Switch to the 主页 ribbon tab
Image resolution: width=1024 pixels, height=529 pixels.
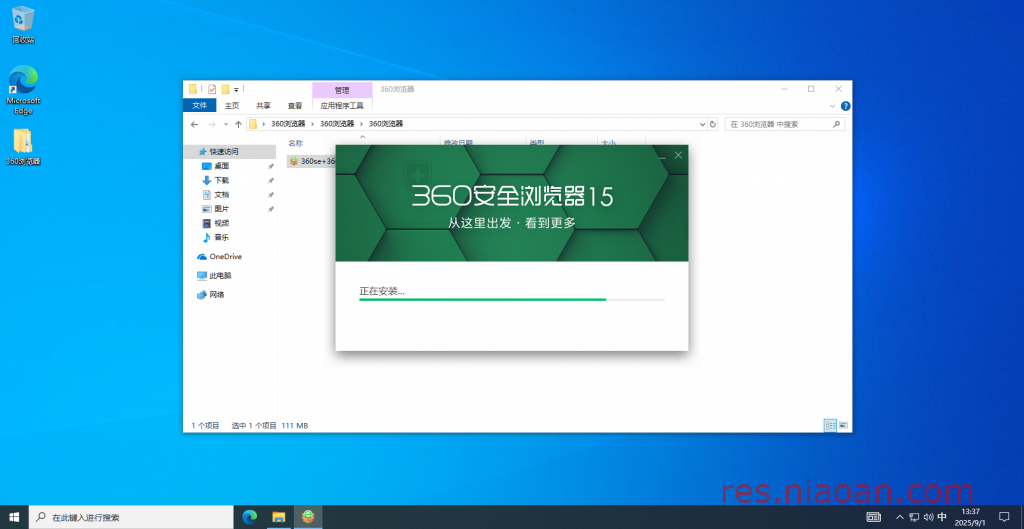[232, 105]
